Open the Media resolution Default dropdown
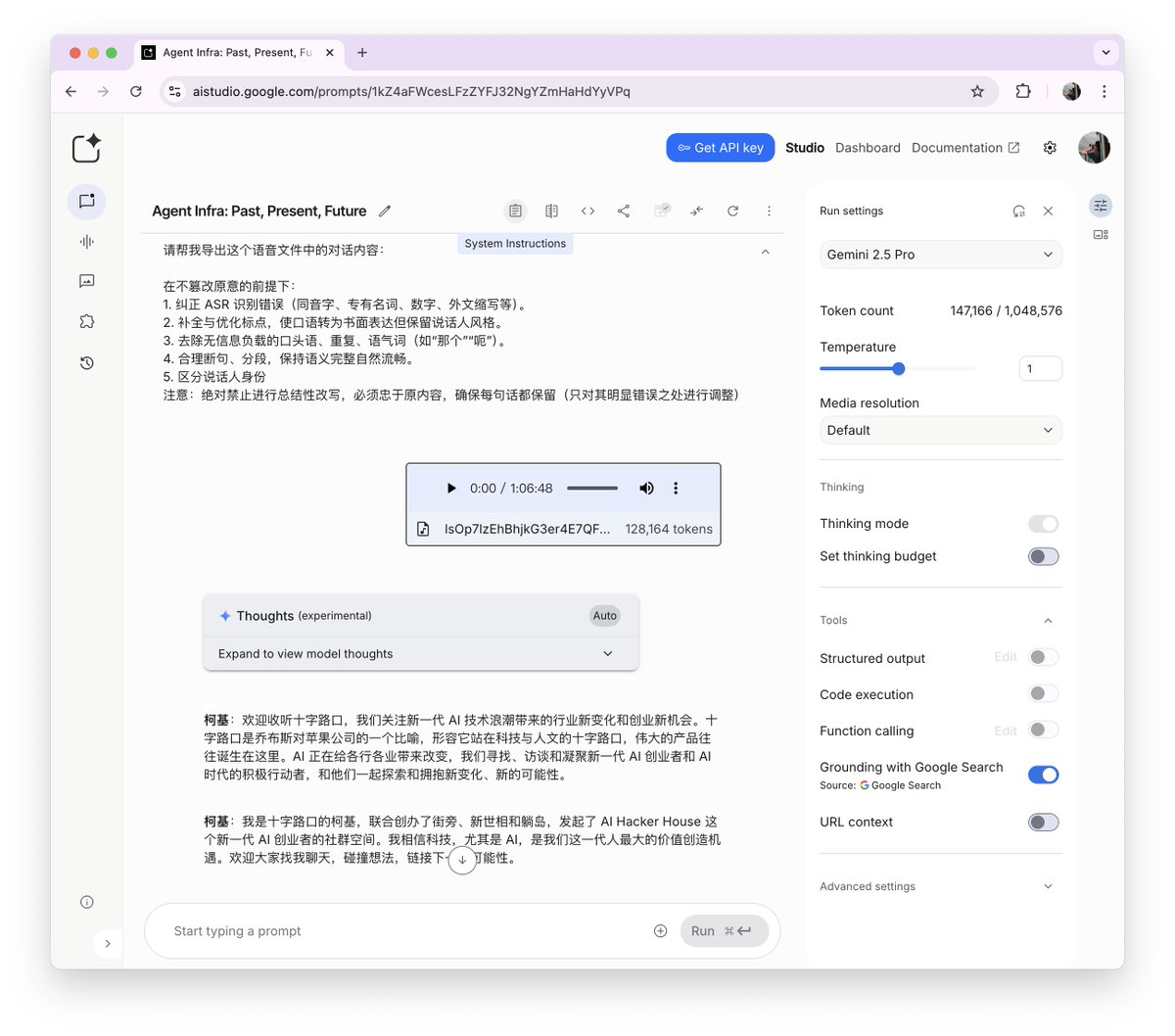This screenshot has height=1036, width=1175. (941, 430)
